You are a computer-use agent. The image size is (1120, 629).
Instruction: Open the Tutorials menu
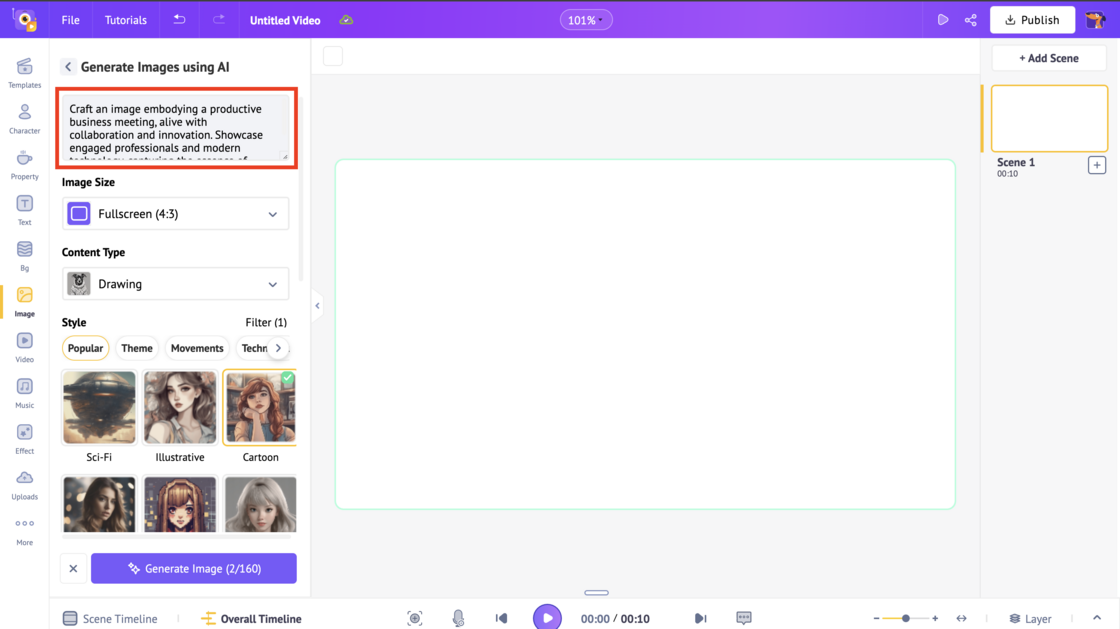(125, 19)
